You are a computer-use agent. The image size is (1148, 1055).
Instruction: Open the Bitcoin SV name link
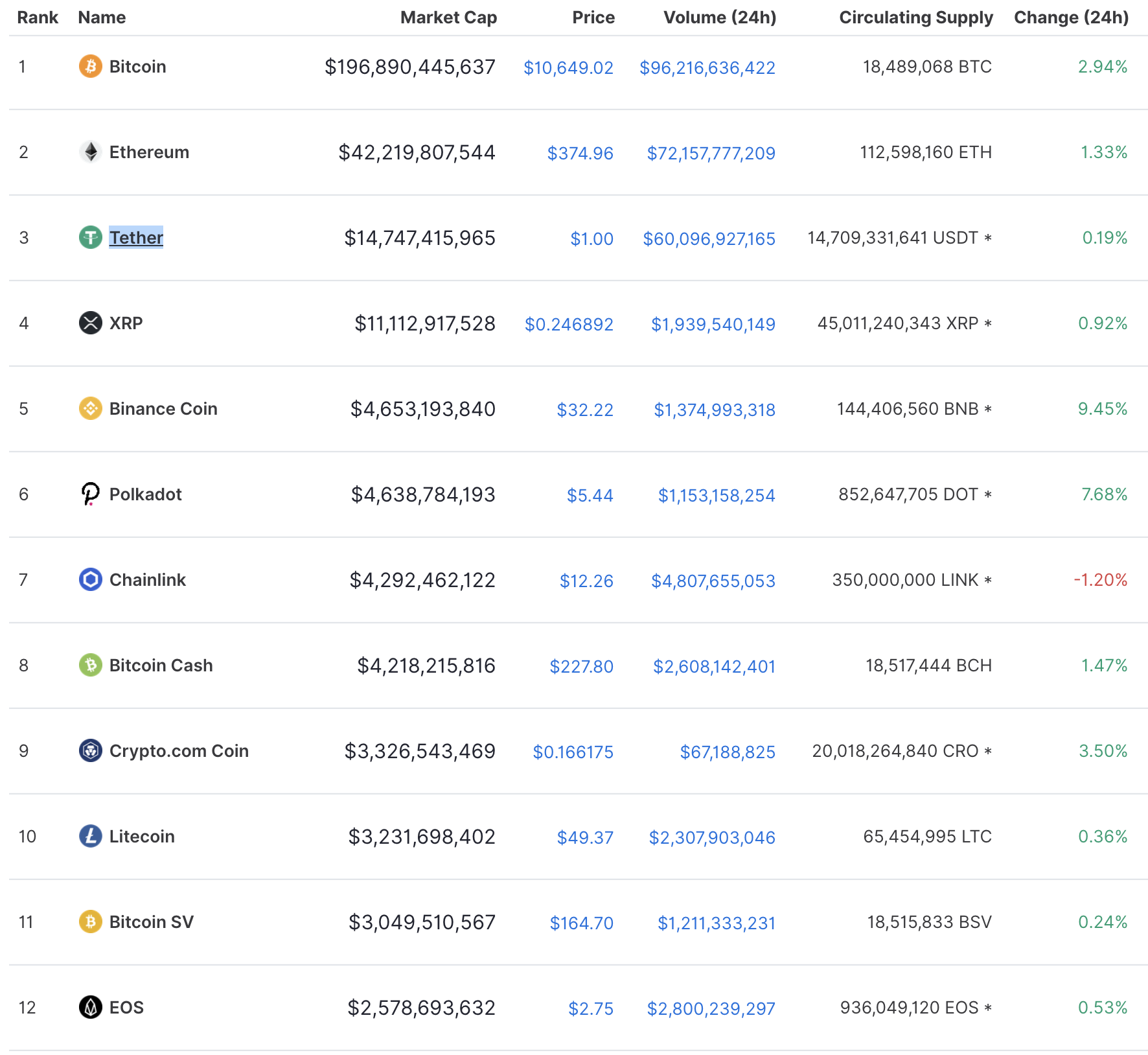[151, 922]
